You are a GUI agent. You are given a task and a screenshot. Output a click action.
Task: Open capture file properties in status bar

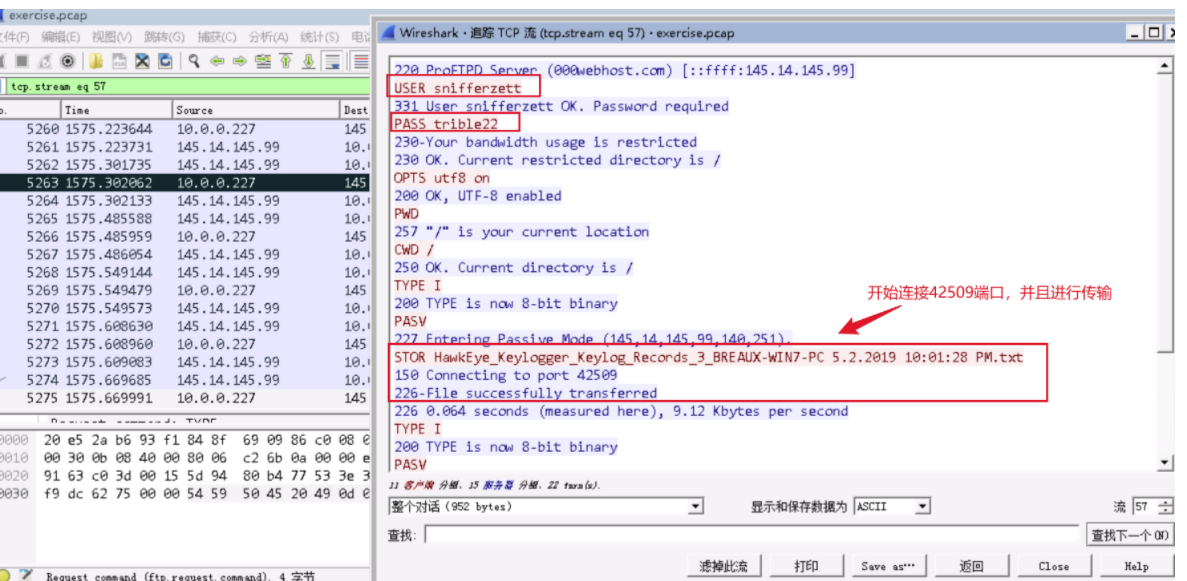28,575
